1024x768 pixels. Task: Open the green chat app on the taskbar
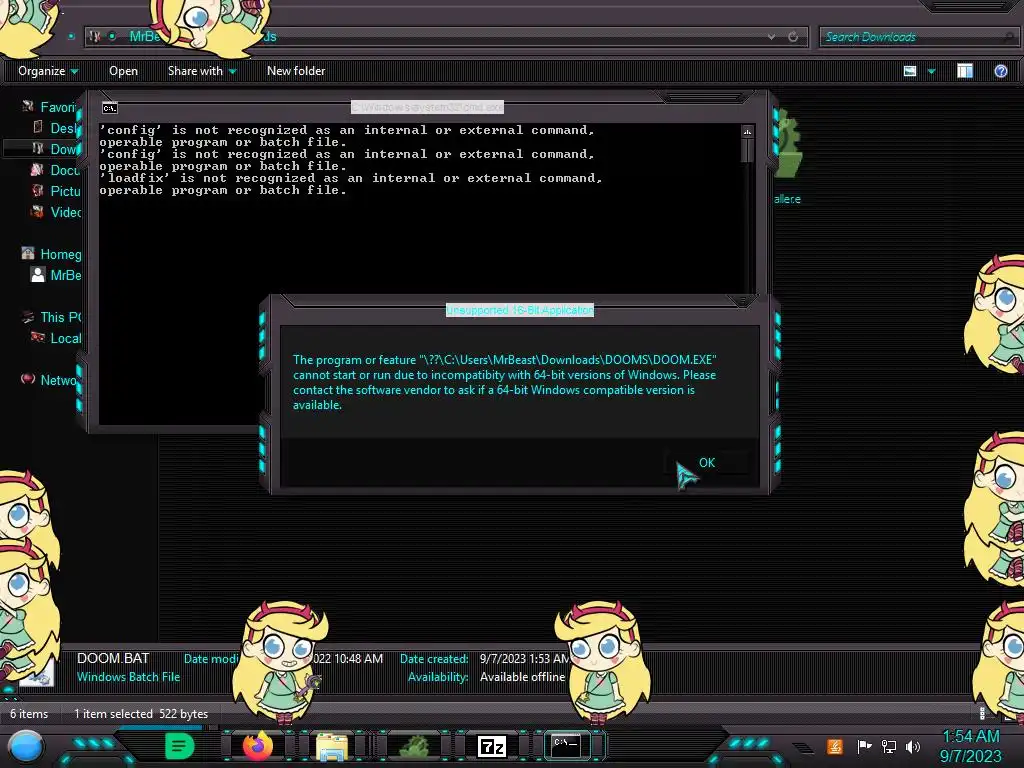pyautogui.click(x=179, y=746)
